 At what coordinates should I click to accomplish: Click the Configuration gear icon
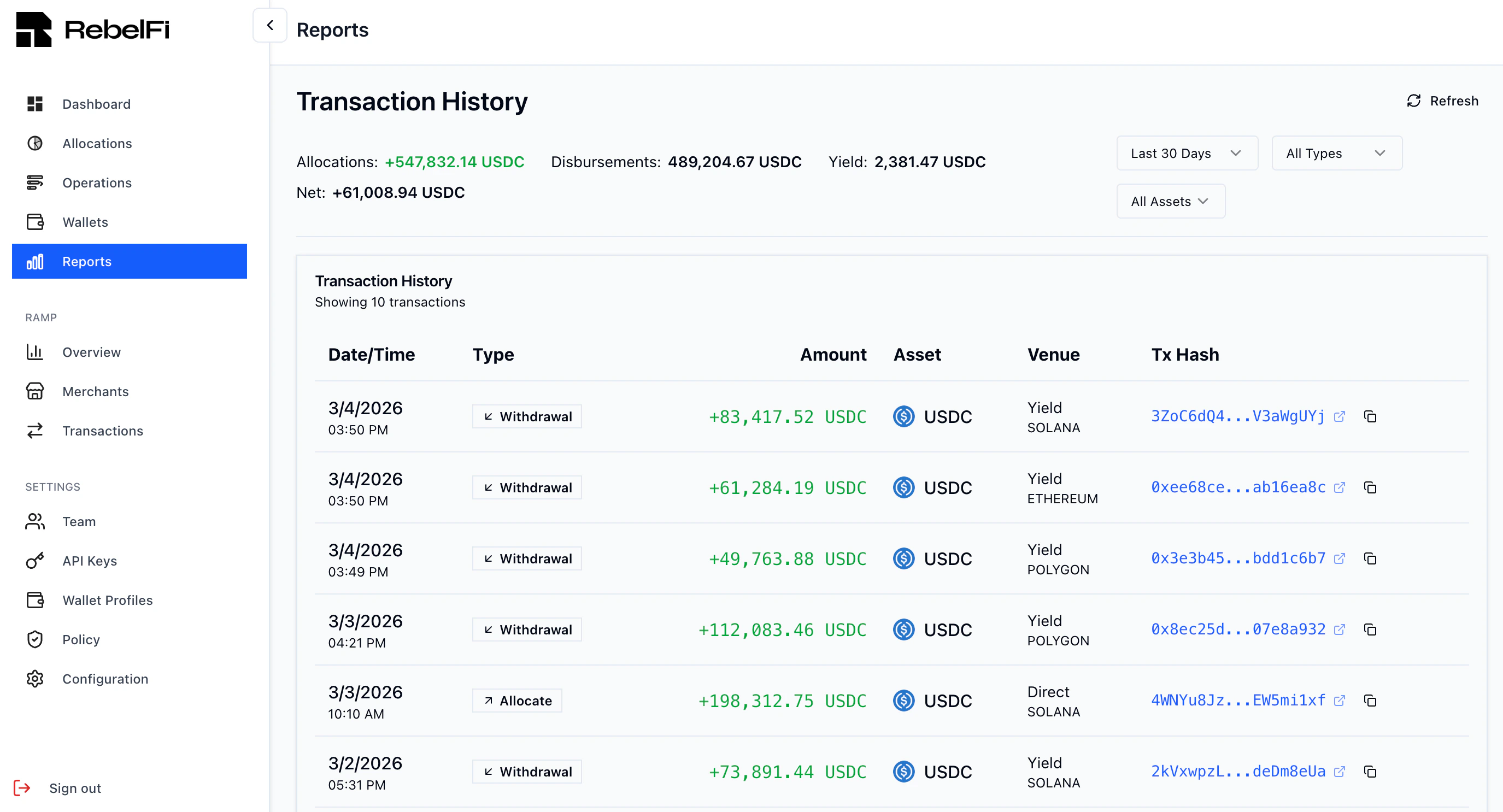(x=35, y=679)
